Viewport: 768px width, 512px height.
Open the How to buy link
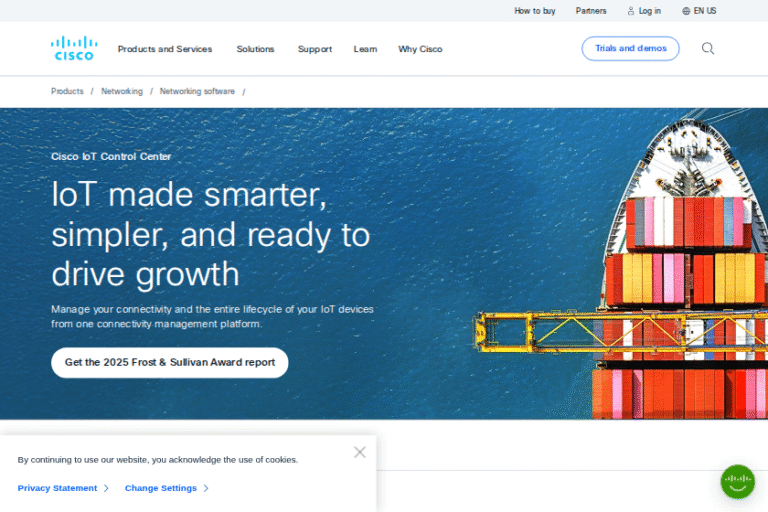tap(535, 11)
